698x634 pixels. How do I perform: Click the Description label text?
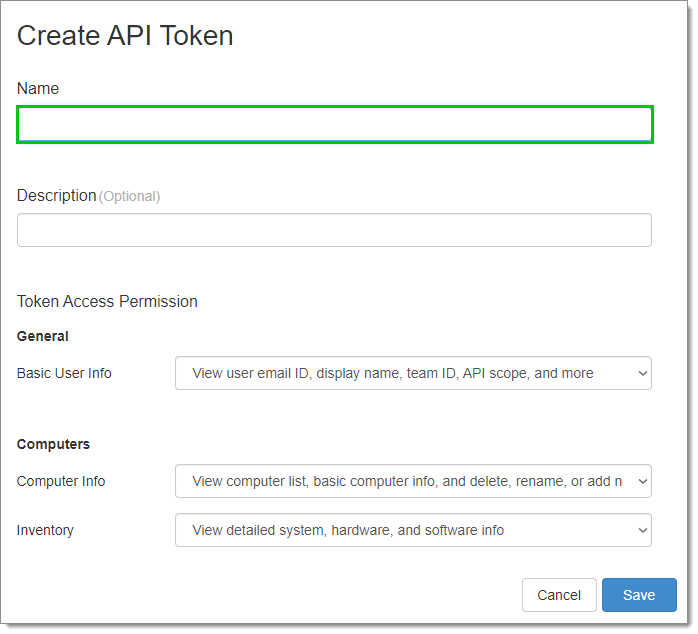pos(57,195)
